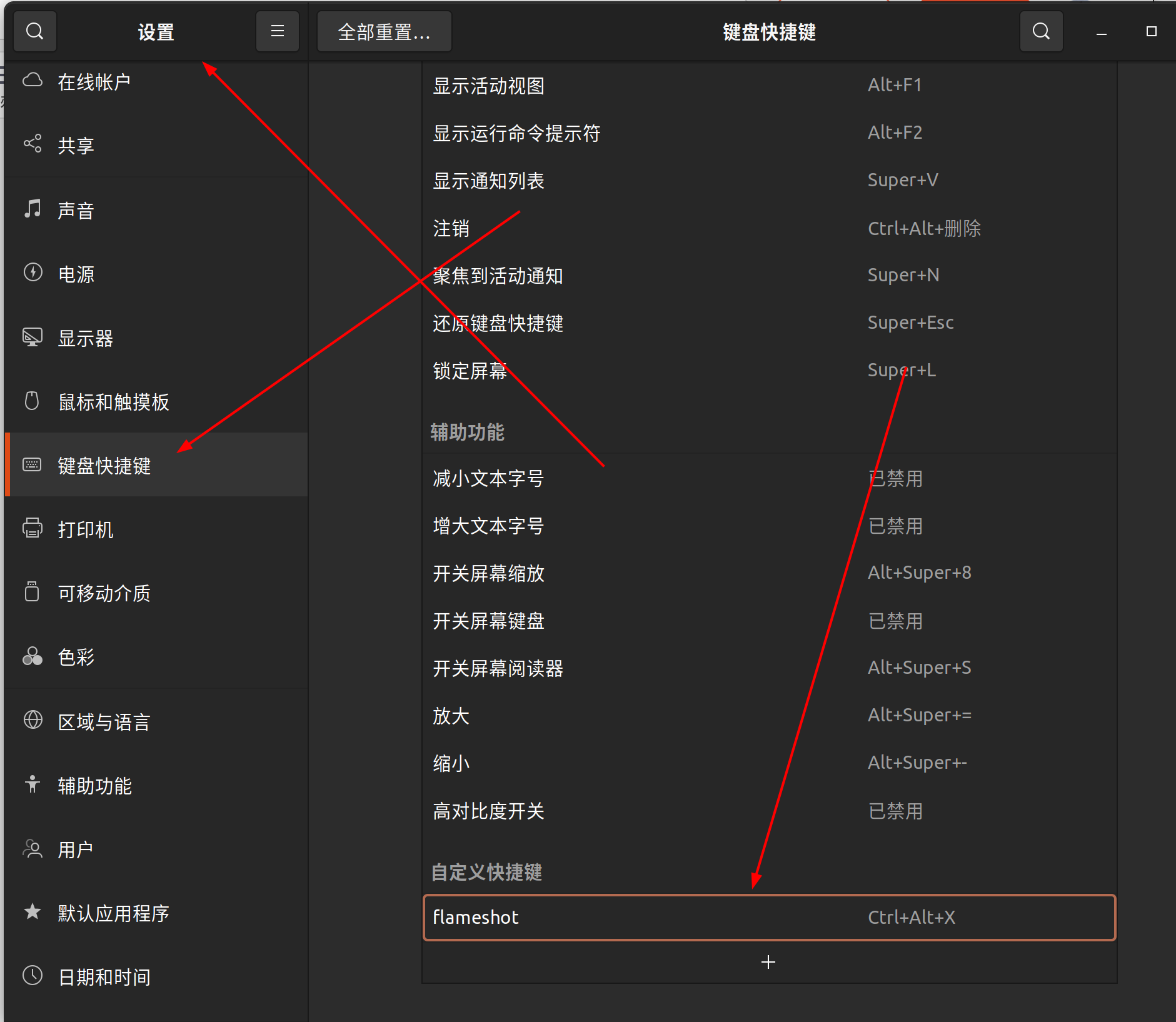Click the accessibility icon beside 辅助功能
This screenshot has width=1176, height=1022.
pyautogui.click(x=33, y=784)
